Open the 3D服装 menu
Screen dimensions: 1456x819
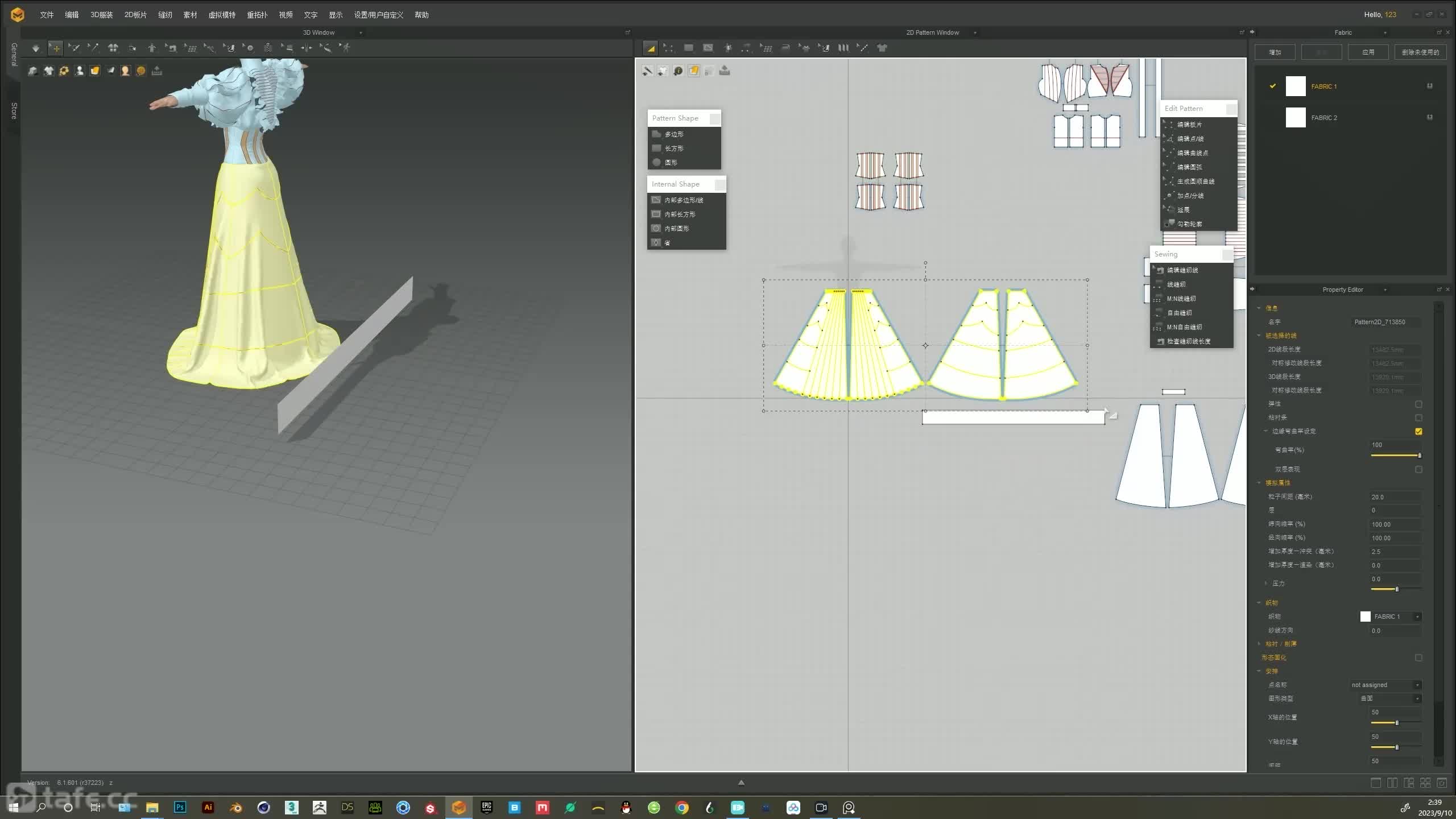point(101,15)
